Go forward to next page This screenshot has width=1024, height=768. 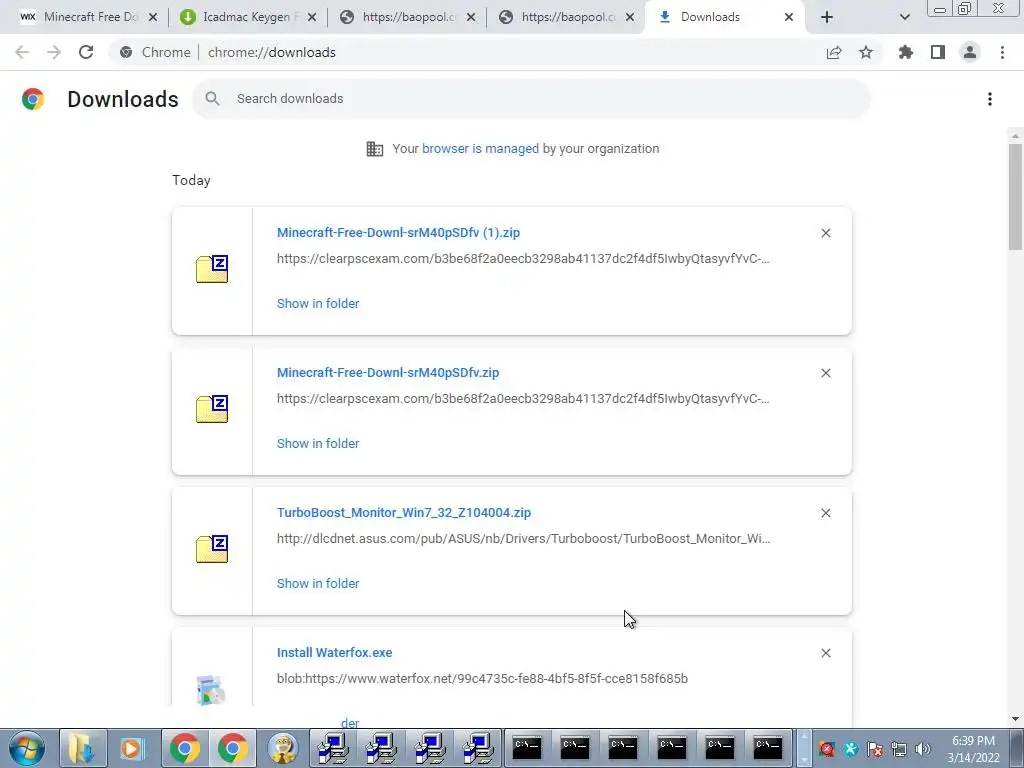pos(54,52)
